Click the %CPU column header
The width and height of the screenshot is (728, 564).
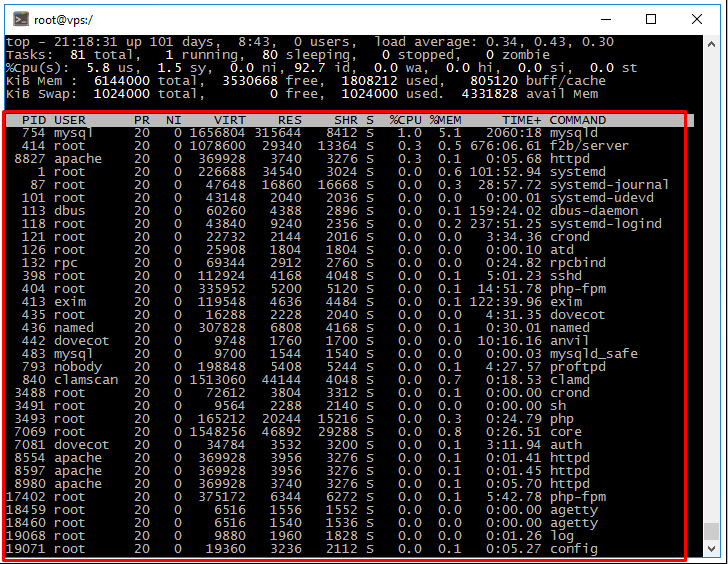(x=404, y=120)
